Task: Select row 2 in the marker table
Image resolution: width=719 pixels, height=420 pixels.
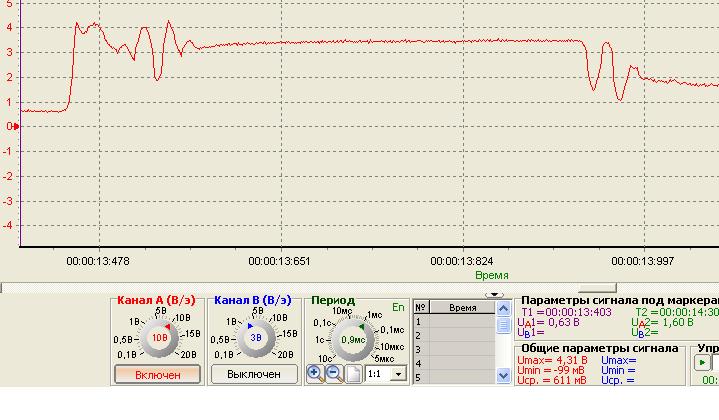Action: [454, 336]
